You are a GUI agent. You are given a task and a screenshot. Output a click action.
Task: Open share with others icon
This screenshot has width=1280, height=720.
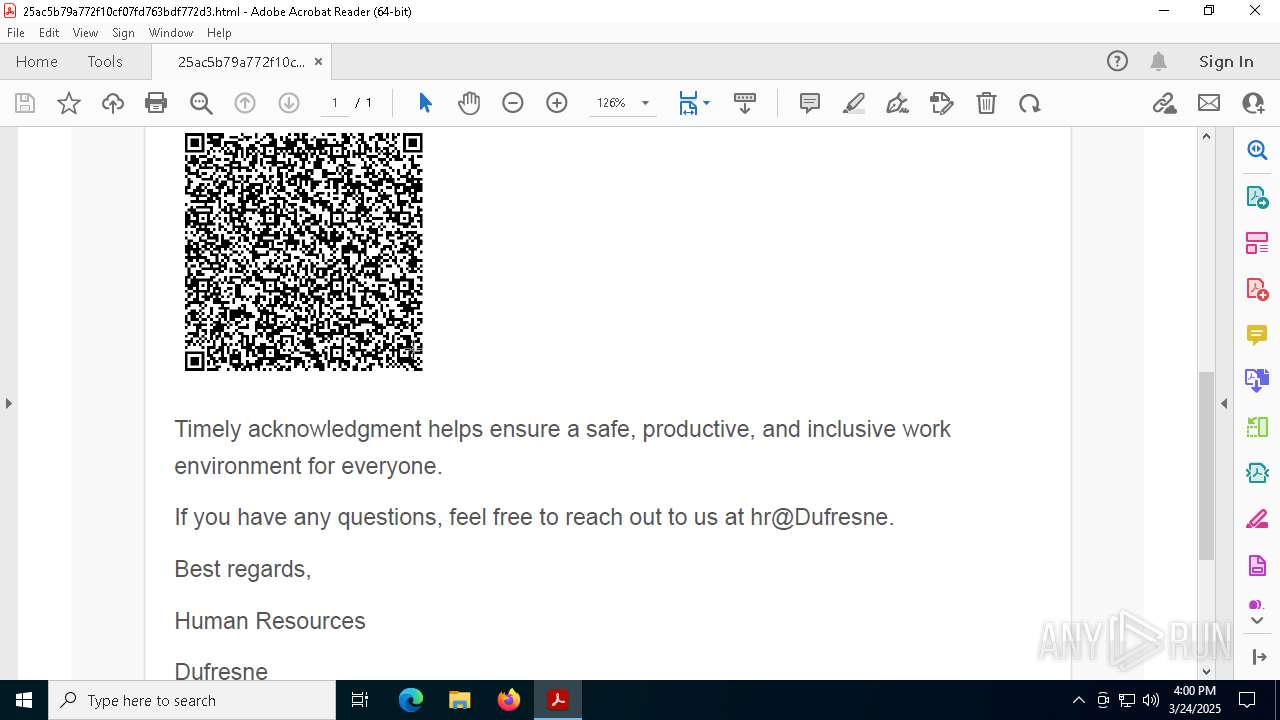point(1253,103)
